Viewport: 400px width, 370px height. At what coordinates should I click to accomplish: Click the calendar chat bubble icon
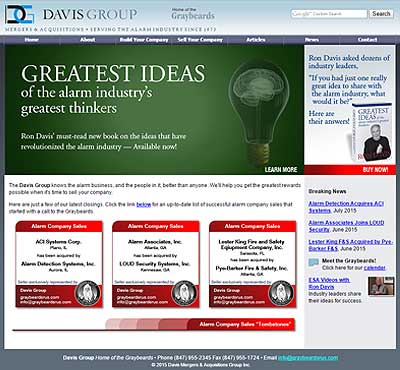pos(313,263)
